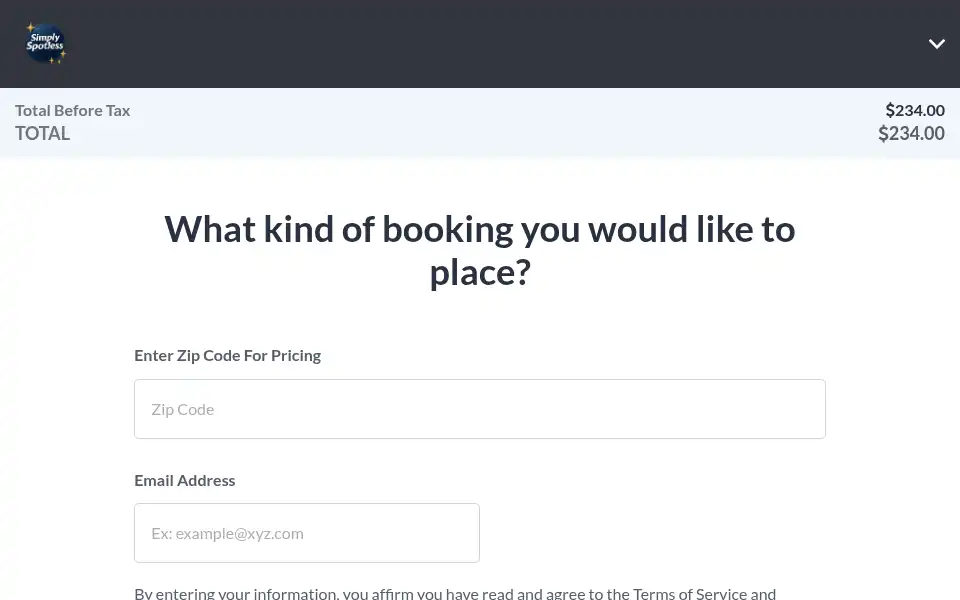Click the word 'booking' in the heading
The height and width of the screenshot is (600, 960).
448,231
